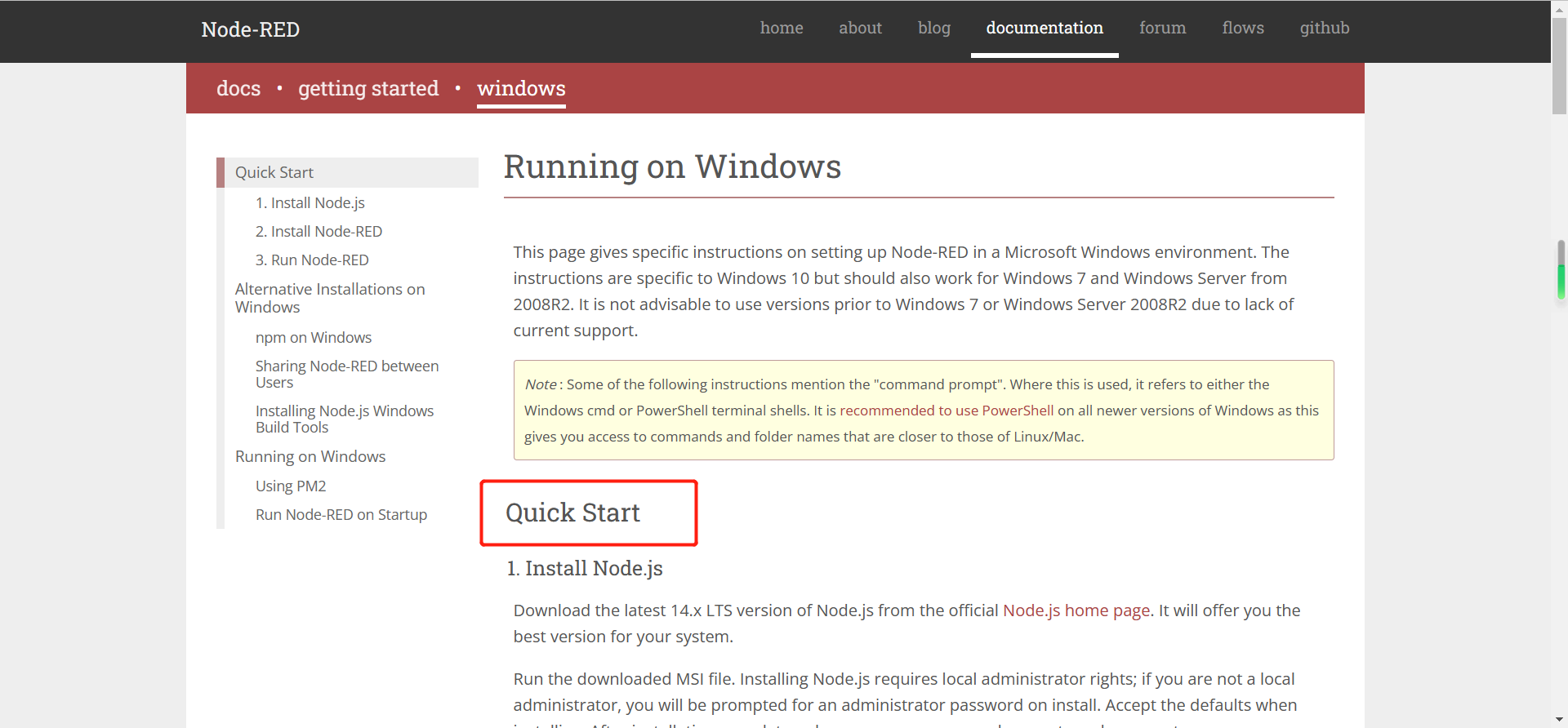Click the docs breadcrumb
Viewport: 1568px width, 728px height.
(238, 88)
